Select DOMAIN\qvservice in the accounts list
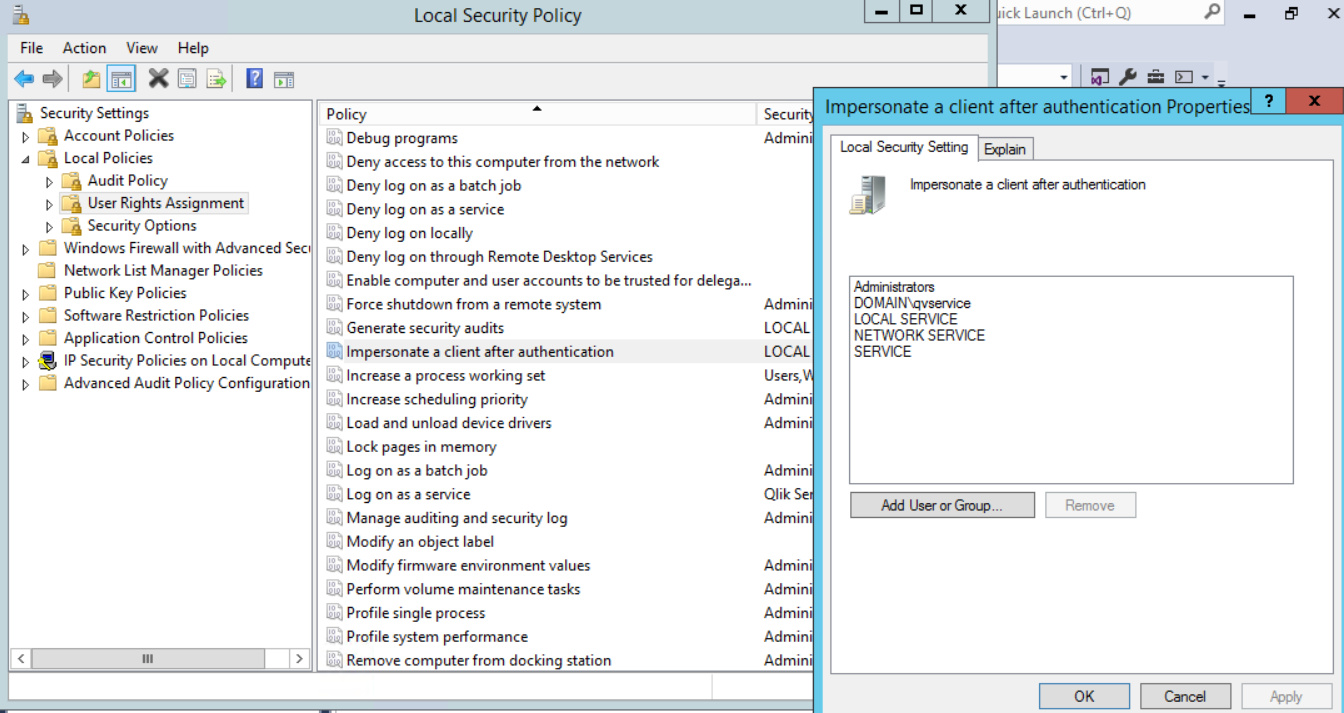Screen dimensions: 1344x713 point(912,303)
